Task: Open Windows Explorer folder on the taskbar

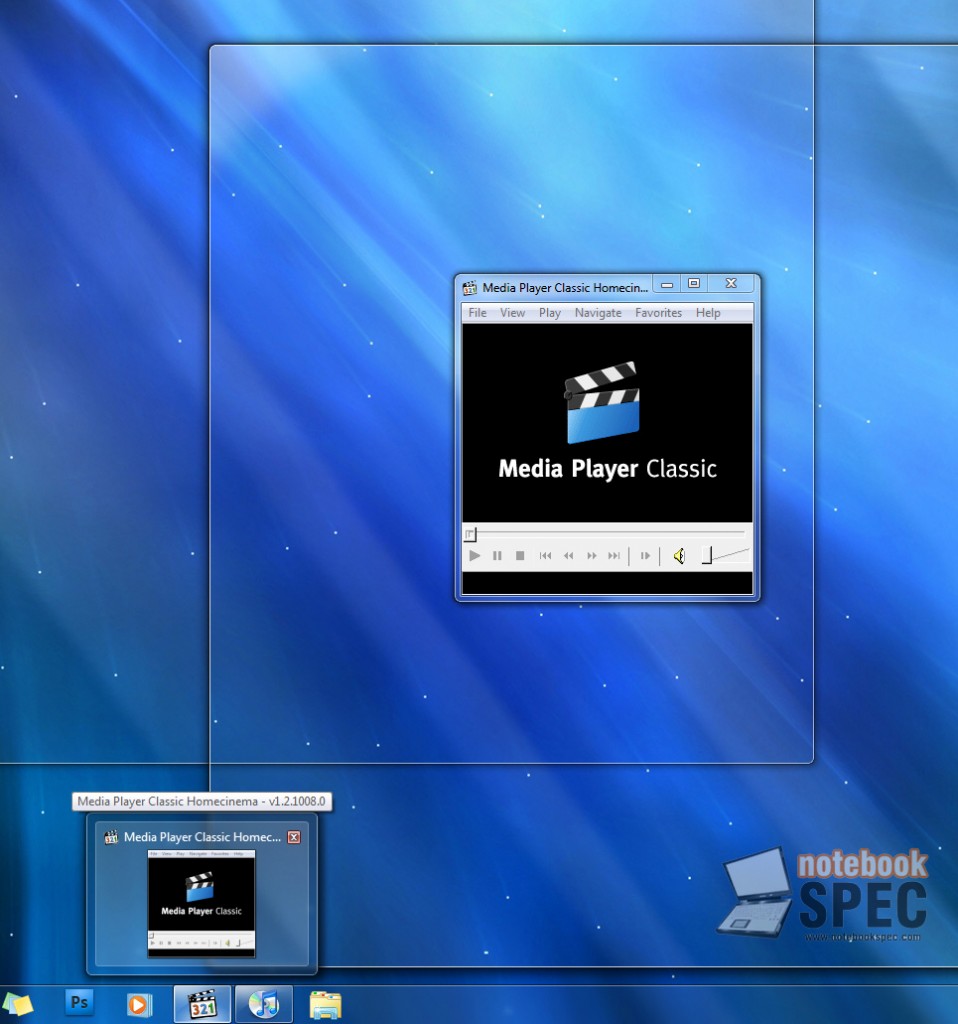Action: coord(325,1004)
